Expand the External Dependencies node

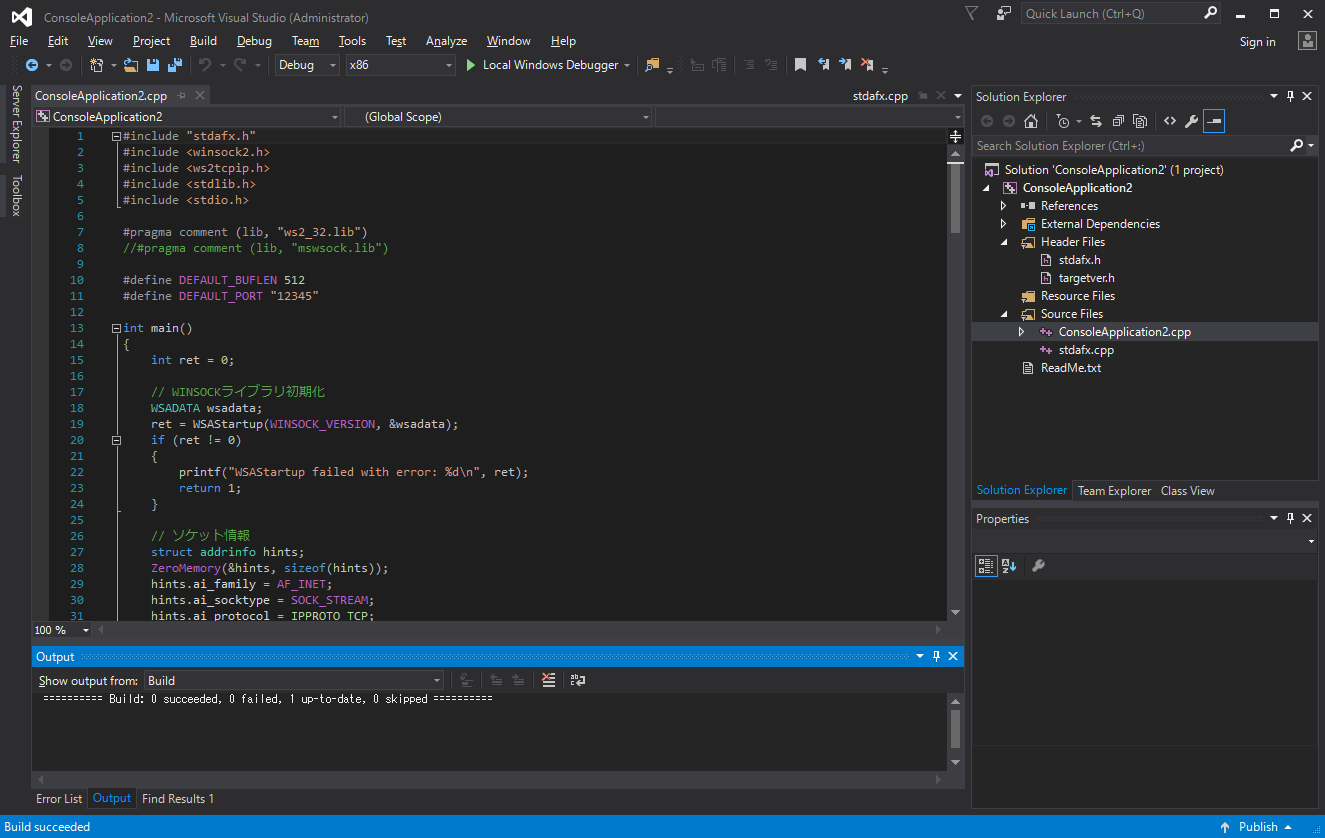(1003, 224)
